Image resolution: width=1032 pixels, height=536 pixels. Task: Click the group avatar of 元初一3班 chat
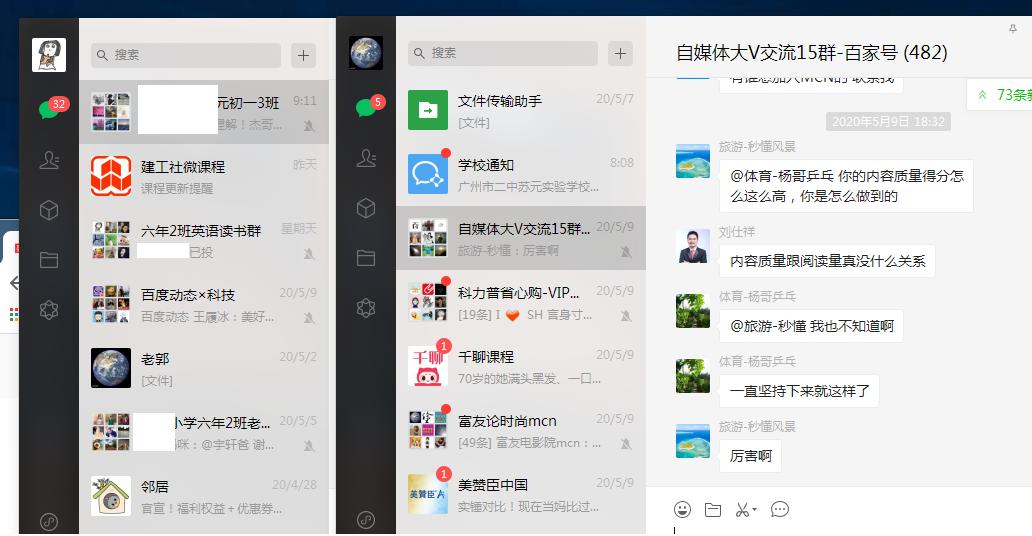click(x=111, y=112)
